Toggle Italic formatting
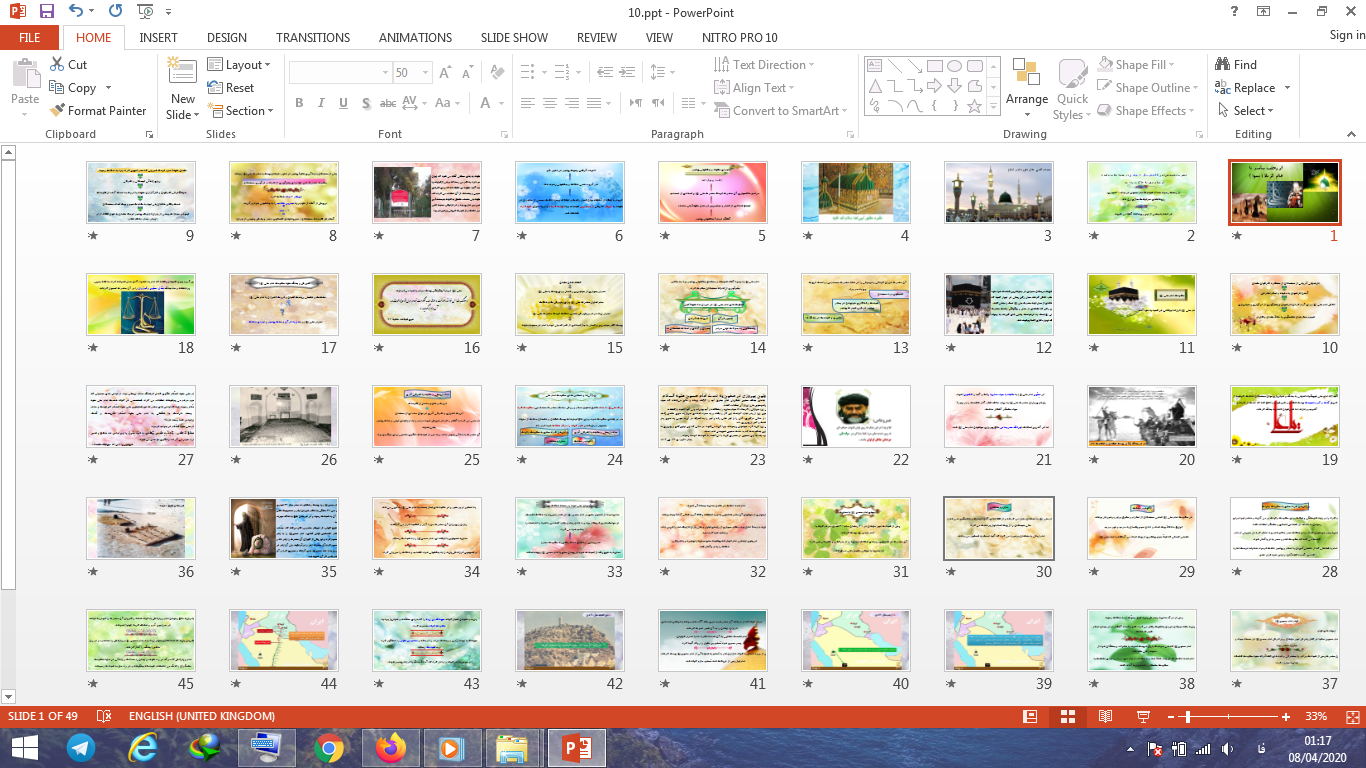This screenshot has height=768, width=1366. (321, 103)
